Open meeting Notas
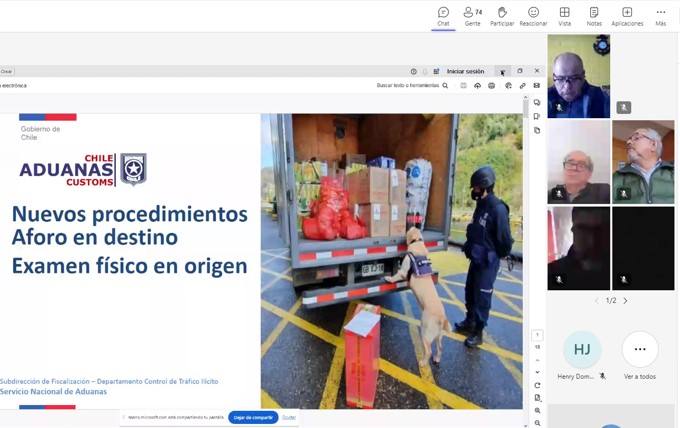 pos(594,16)
